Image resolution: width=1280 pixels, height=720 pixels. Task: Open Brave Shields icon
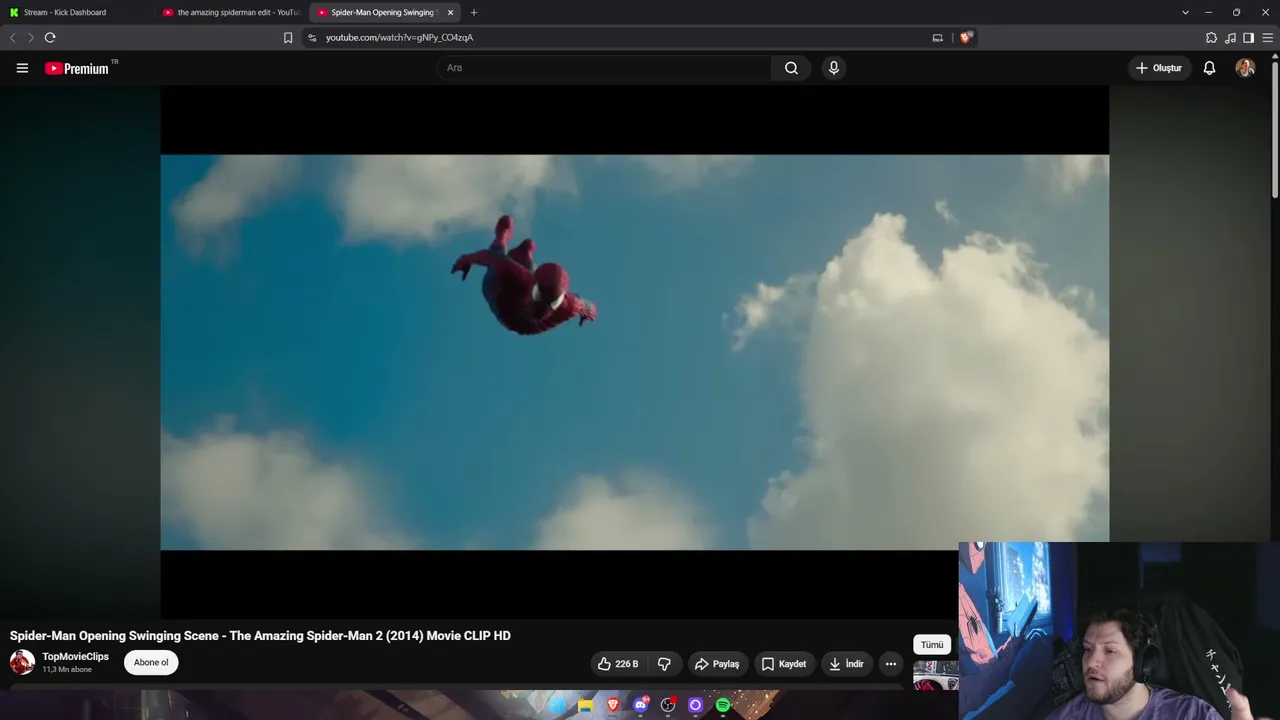click(x=966, y=37)
